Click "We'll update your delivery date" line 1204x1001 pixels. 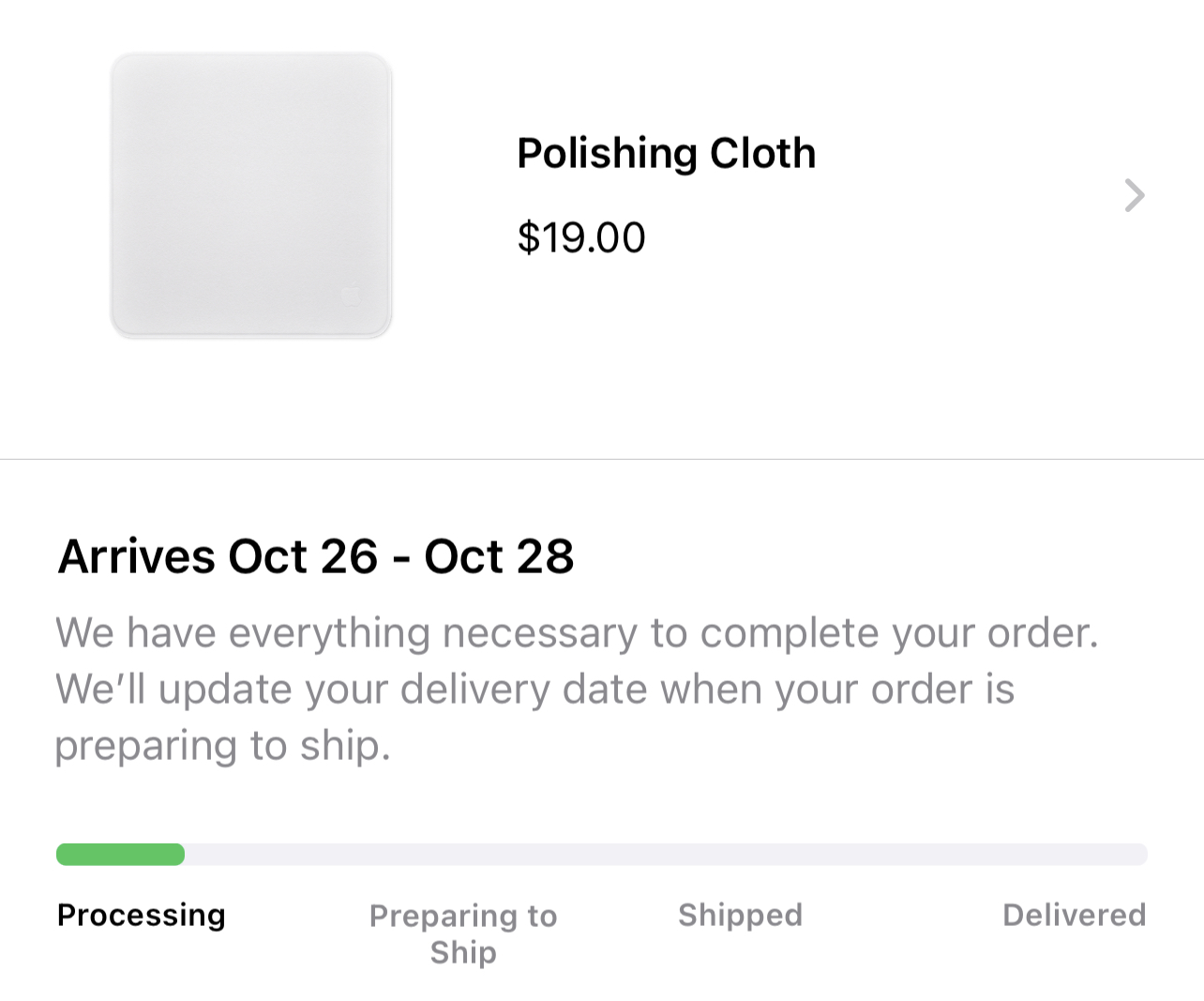tap(534, 690)
